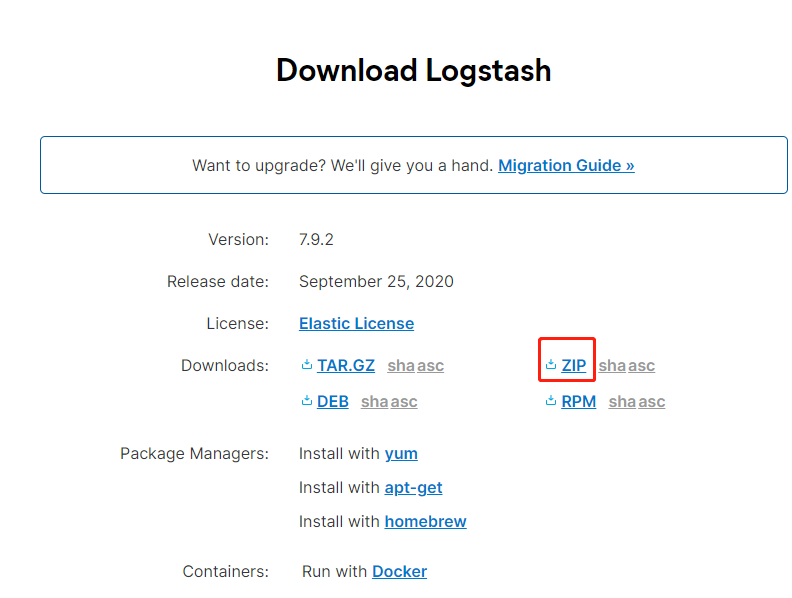Click the Containers label
Viewport: 792px width, 598px height.
coord(226,571)
